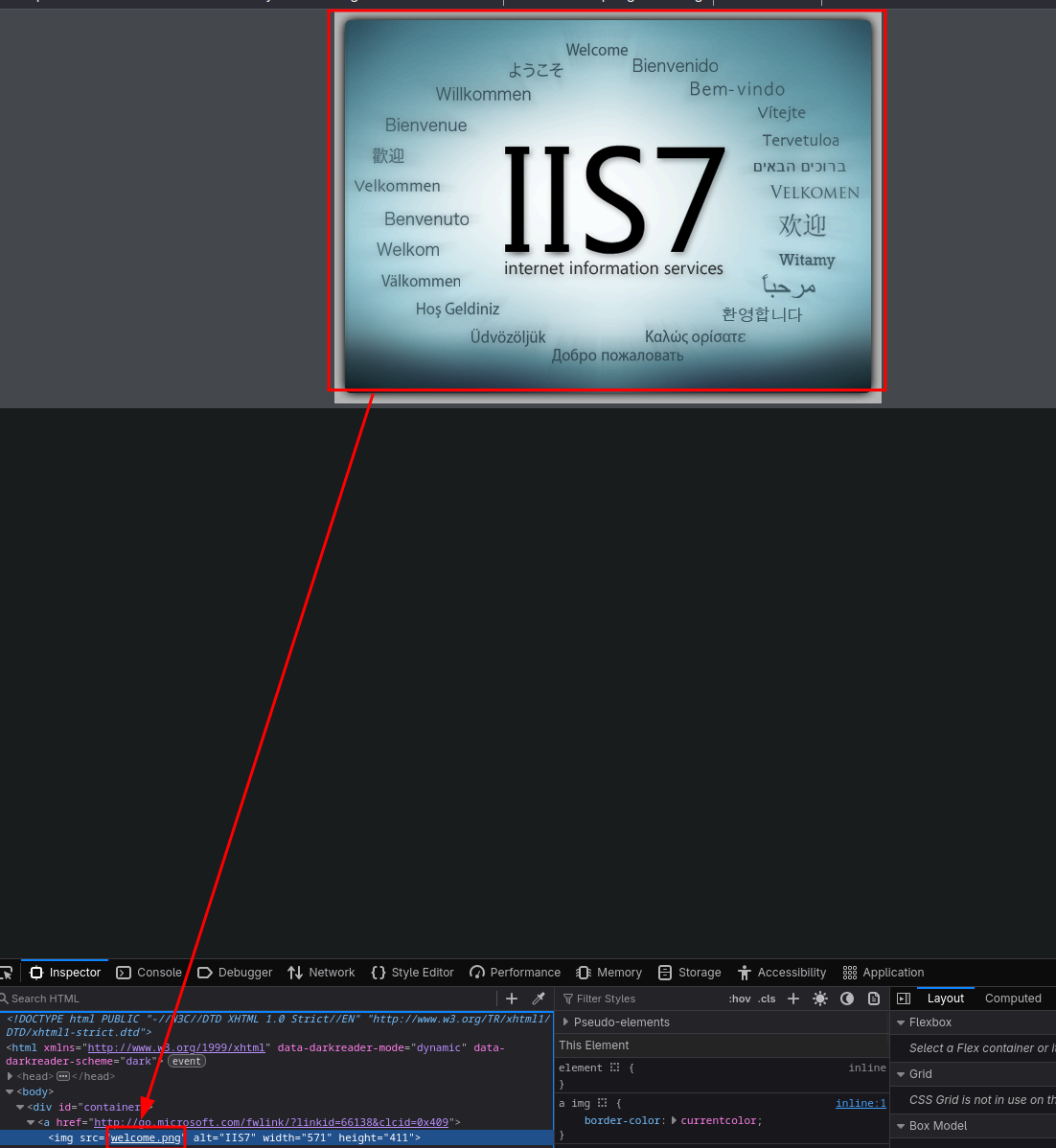Collapse the div container node

tap(20, 1107)
